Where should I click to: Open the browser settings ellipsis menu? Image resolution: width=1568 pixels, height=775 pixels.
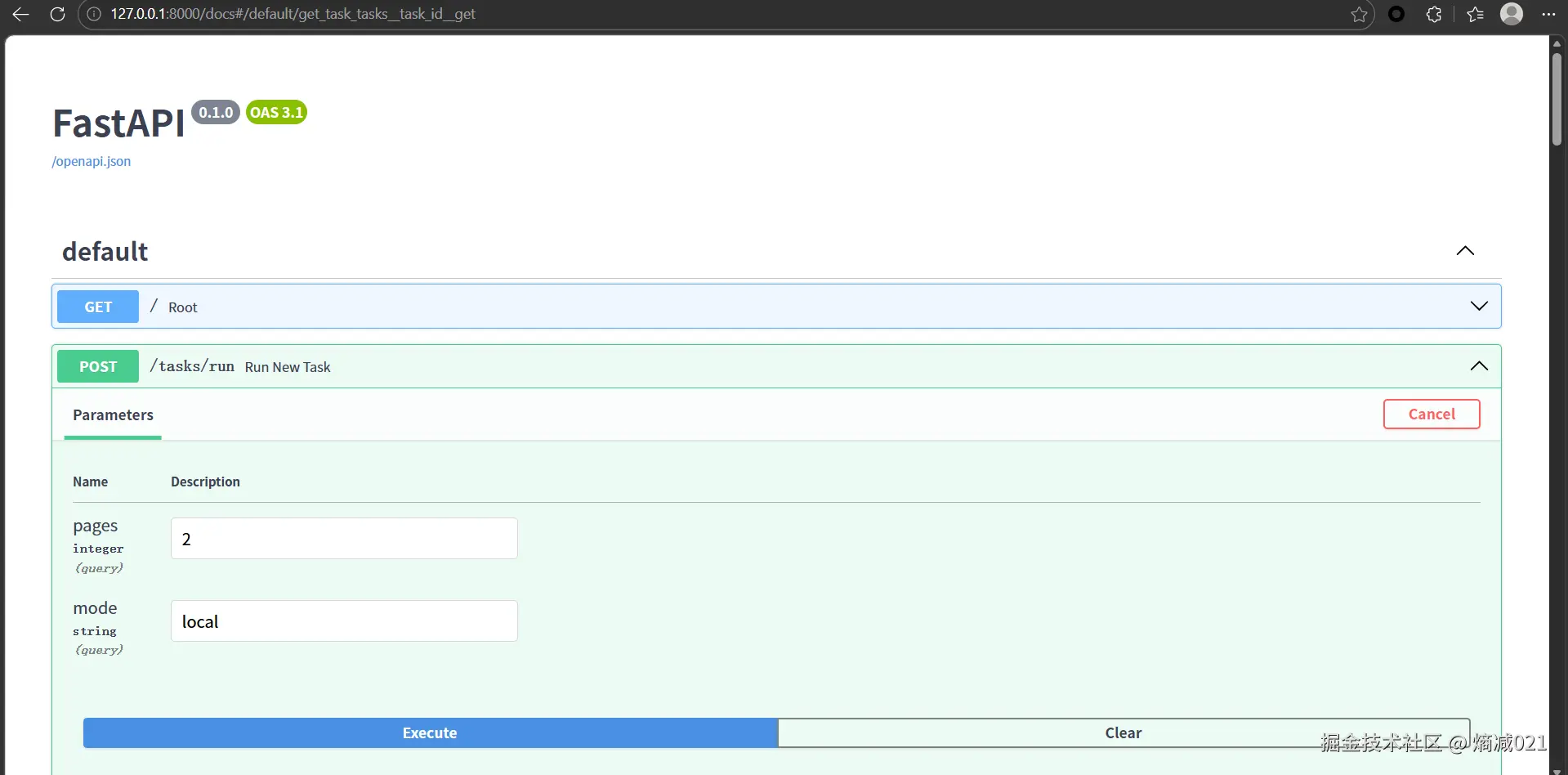1548,14
